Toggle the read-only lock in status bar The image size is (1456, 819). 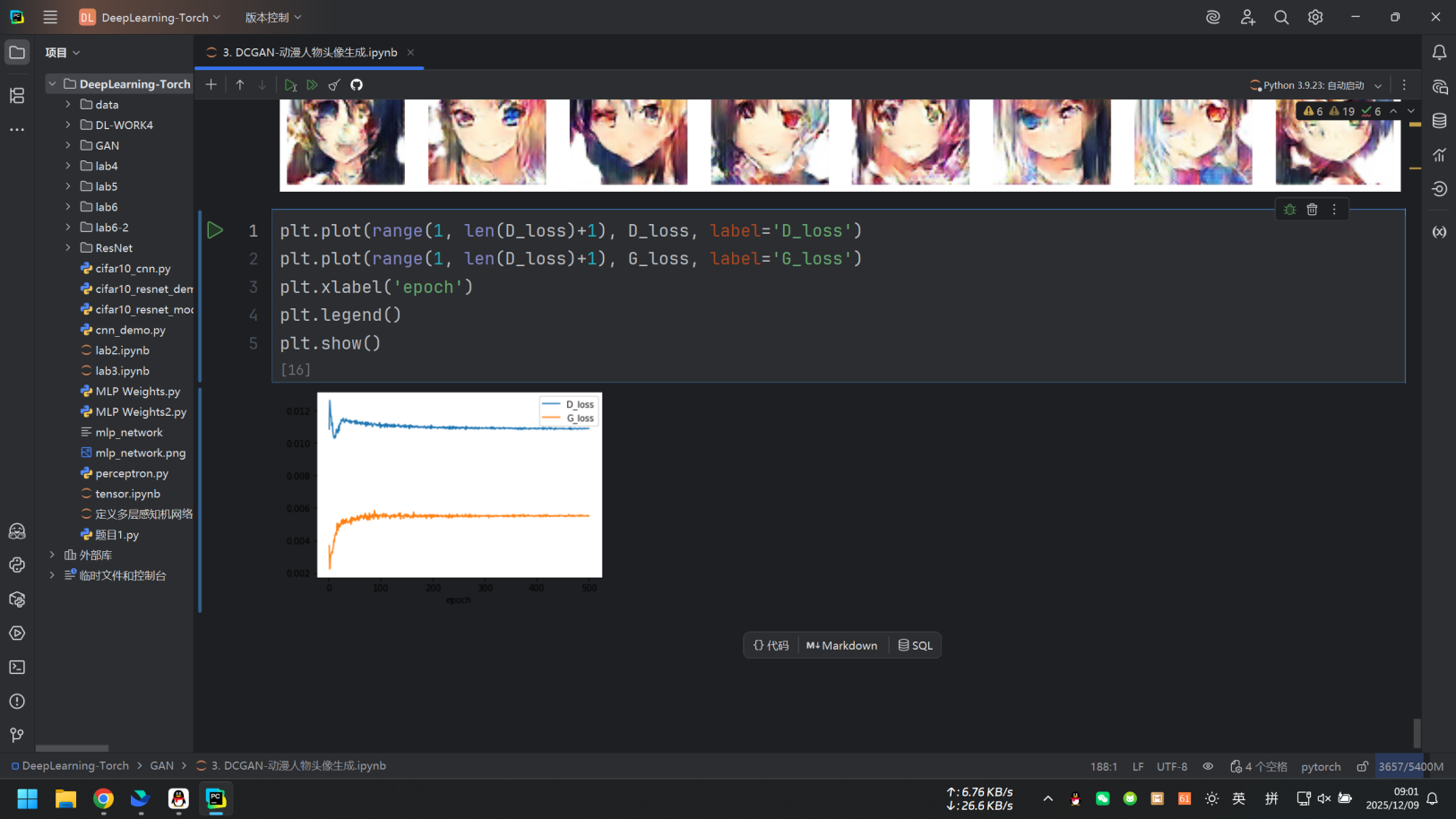click(x=1362, y=767)
